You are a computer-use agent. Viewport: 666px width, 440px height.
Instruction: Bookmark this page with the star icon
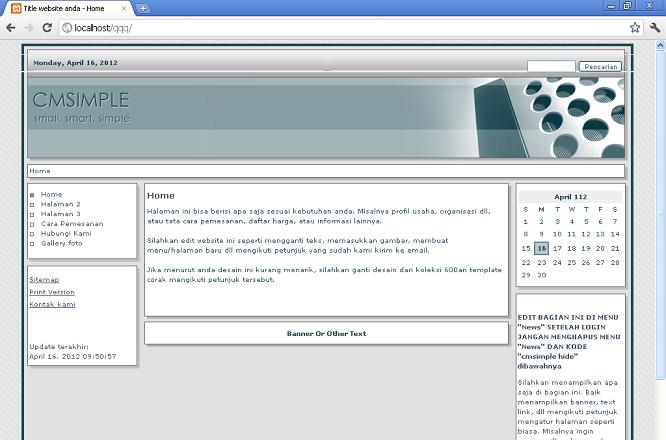tap(635, 28)
